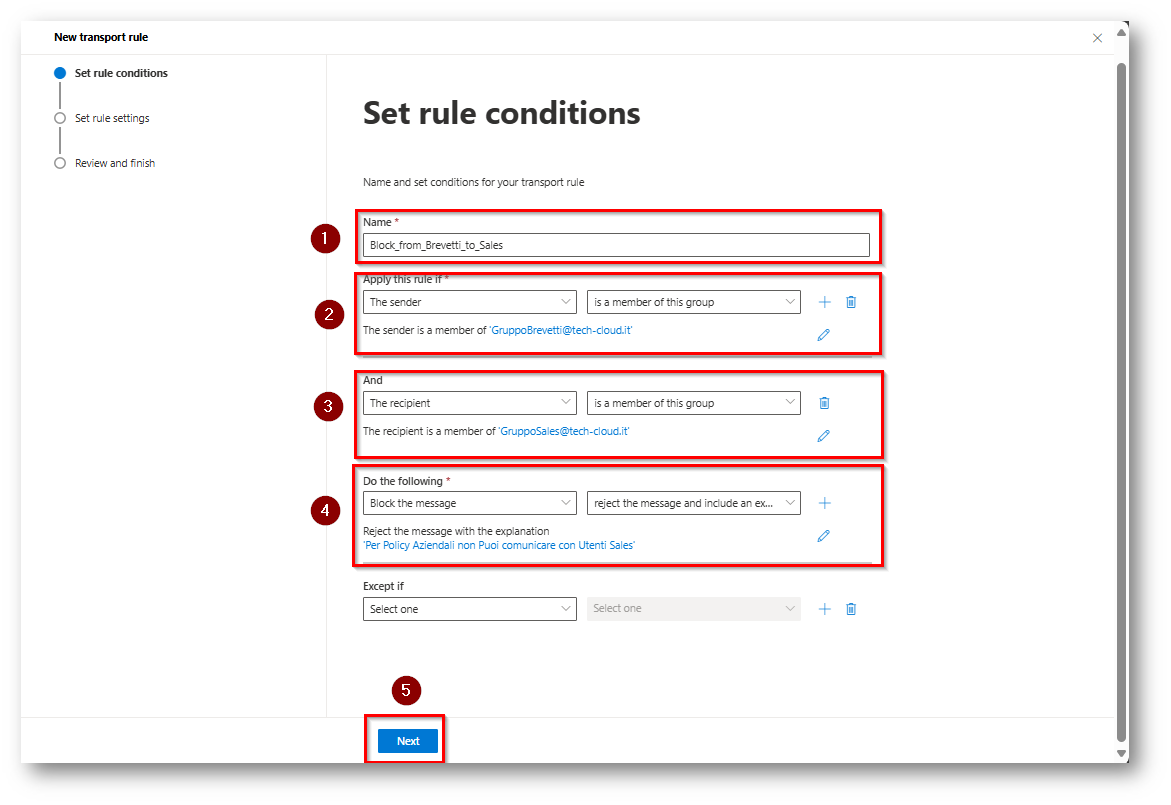
Task: Delete the sender condition with trash icon
Action: [851, 302]
